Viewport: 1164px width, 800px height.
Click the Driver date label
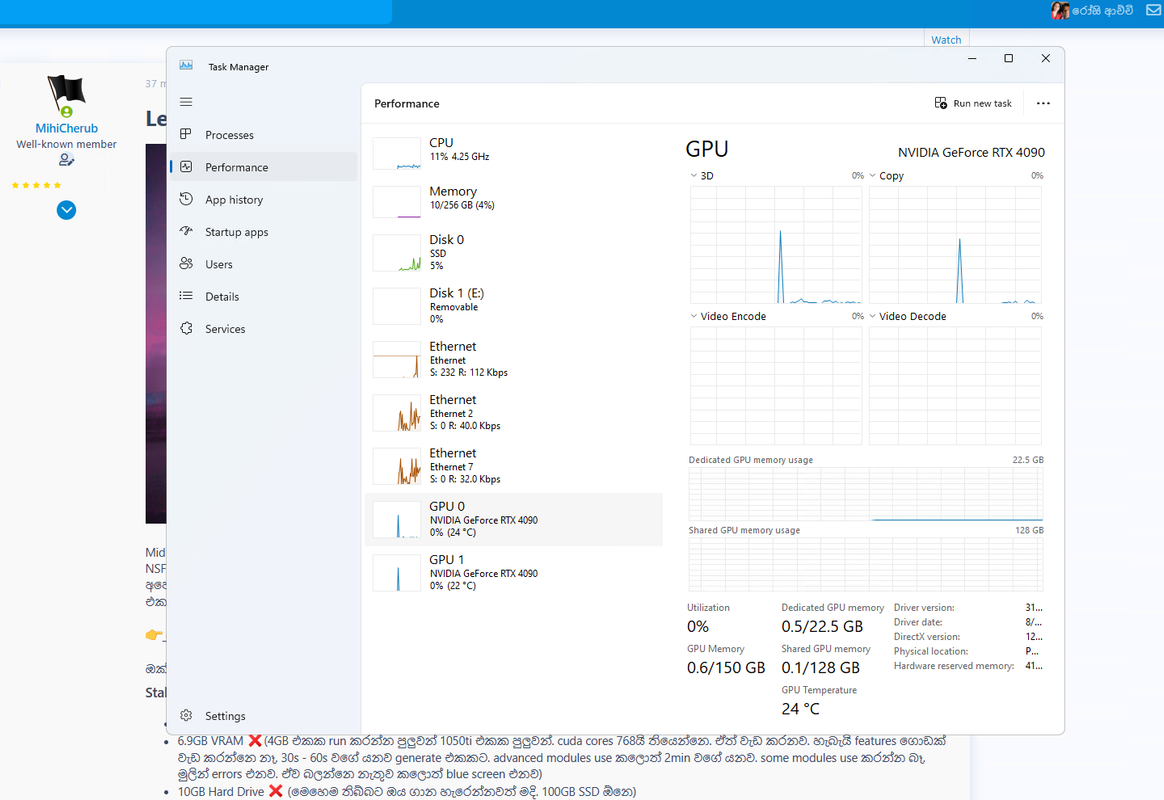click(918, 622)
